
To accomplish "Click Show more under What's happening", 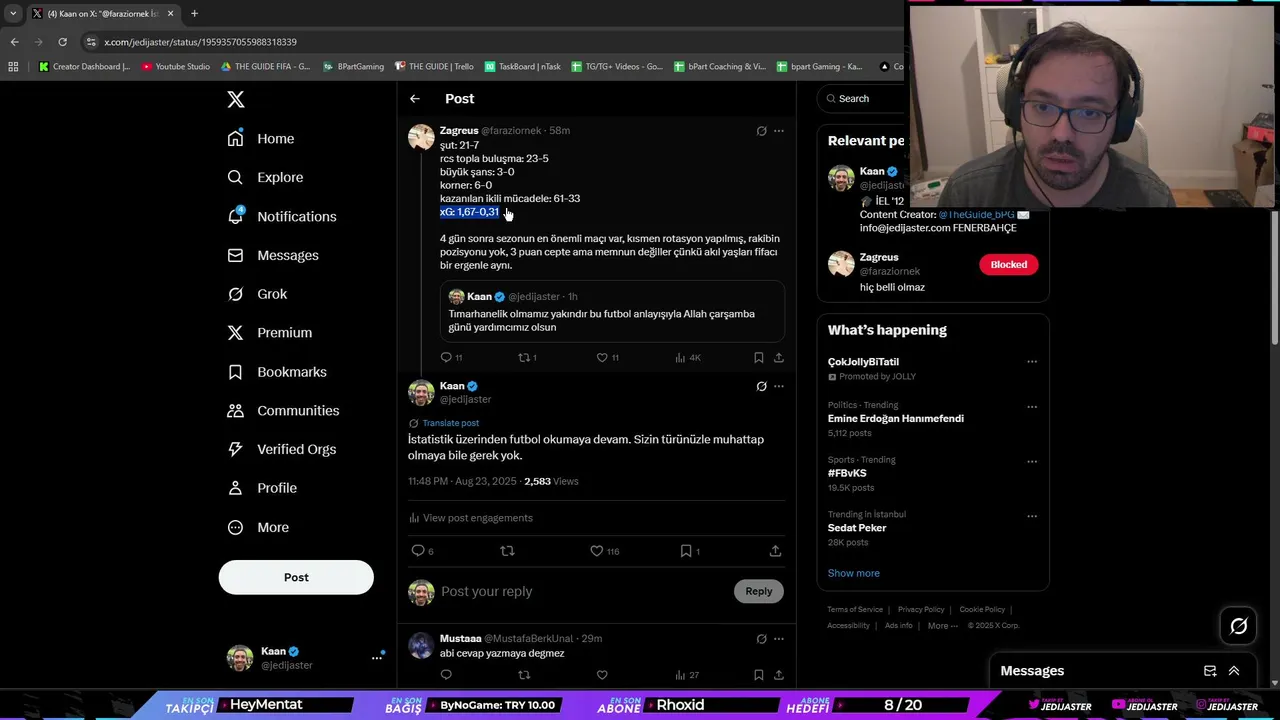I will tap(853, 573).
